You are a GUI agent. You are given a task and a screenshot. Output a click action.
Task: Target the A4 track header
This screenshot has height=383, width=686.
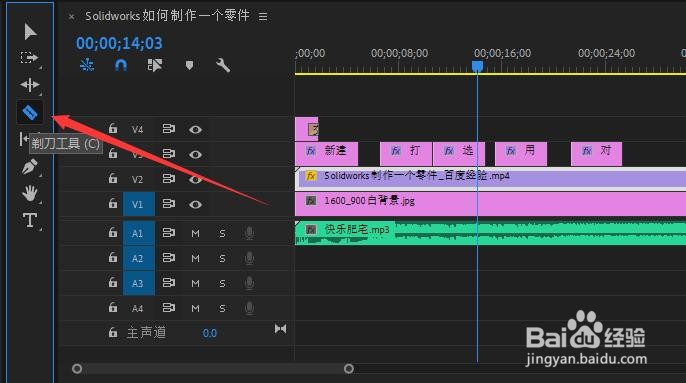(x=138, y=308)
